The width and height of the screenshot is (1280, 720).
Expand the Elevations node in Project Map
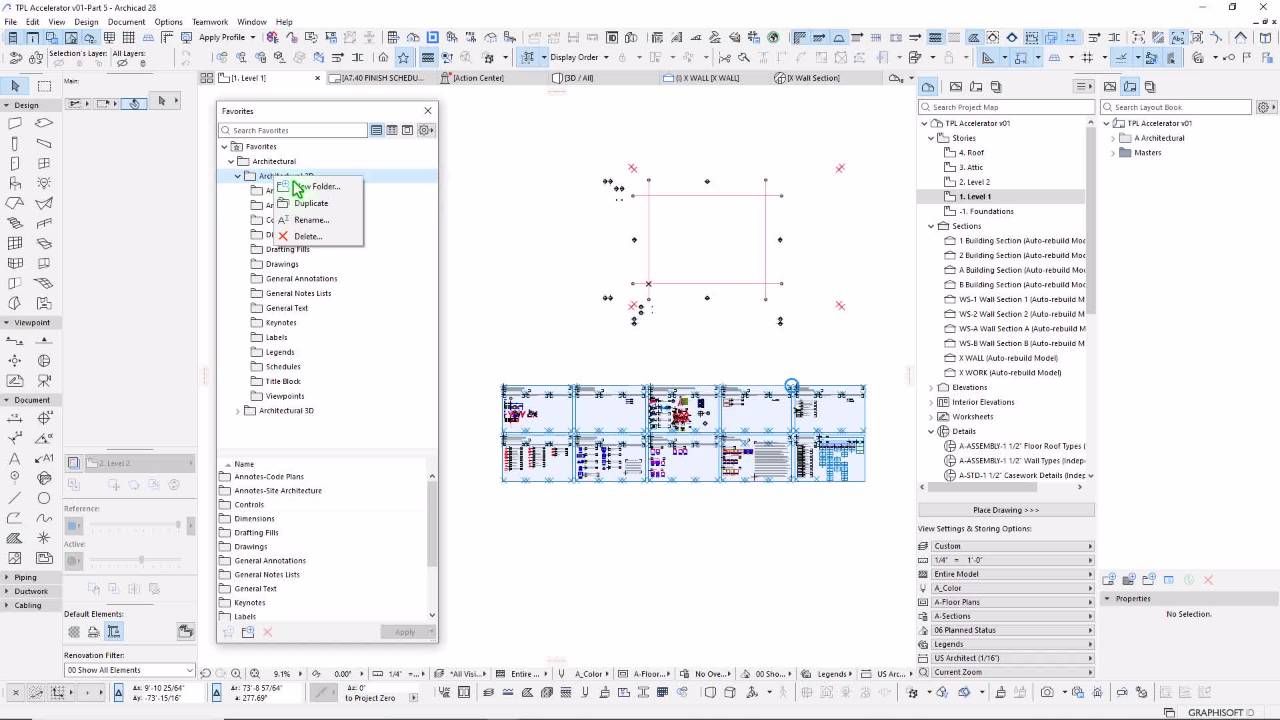(x=932, y=387)
